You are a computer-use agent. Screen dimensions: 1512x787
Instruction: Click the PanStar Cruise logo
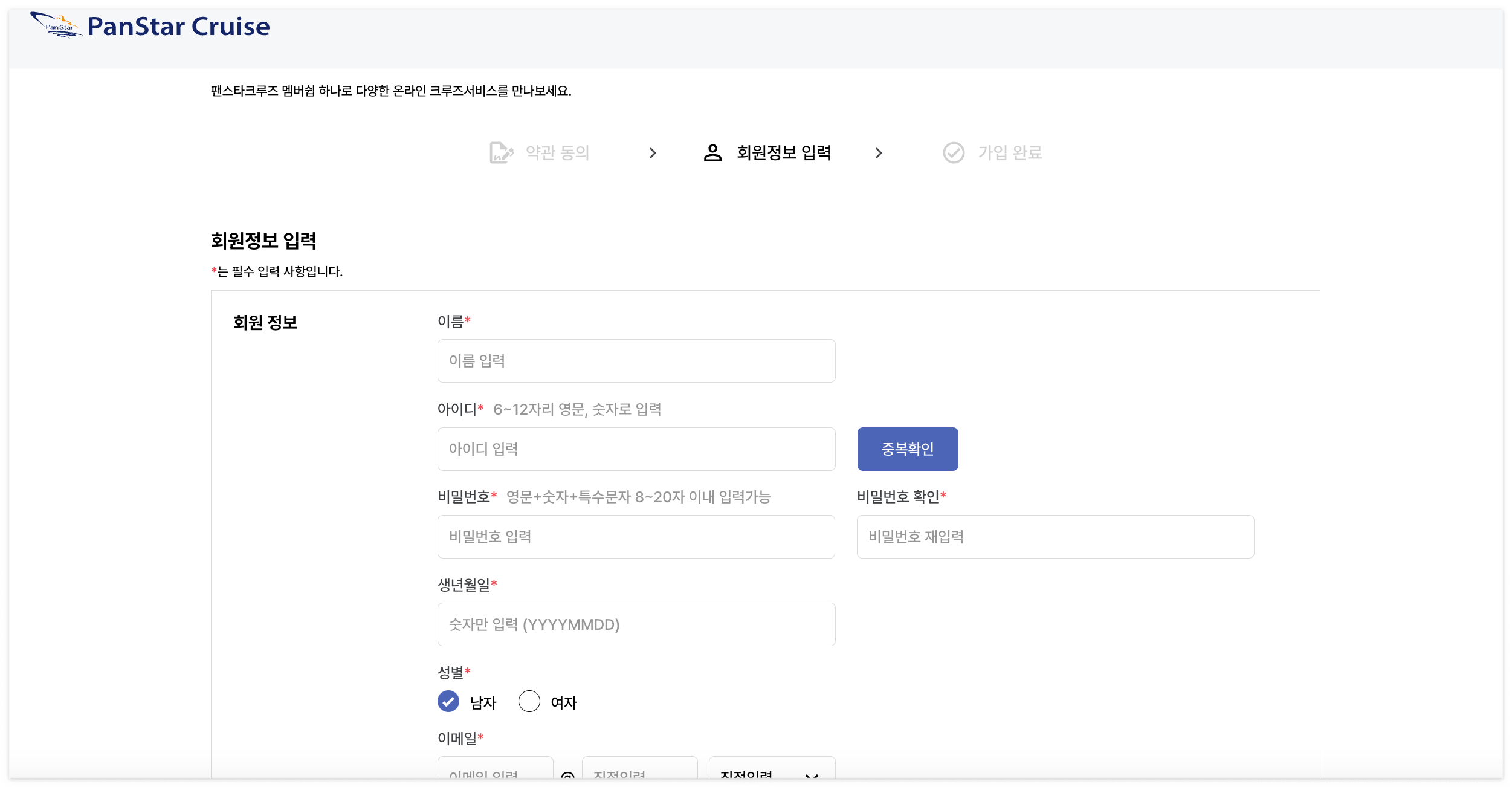151,25
